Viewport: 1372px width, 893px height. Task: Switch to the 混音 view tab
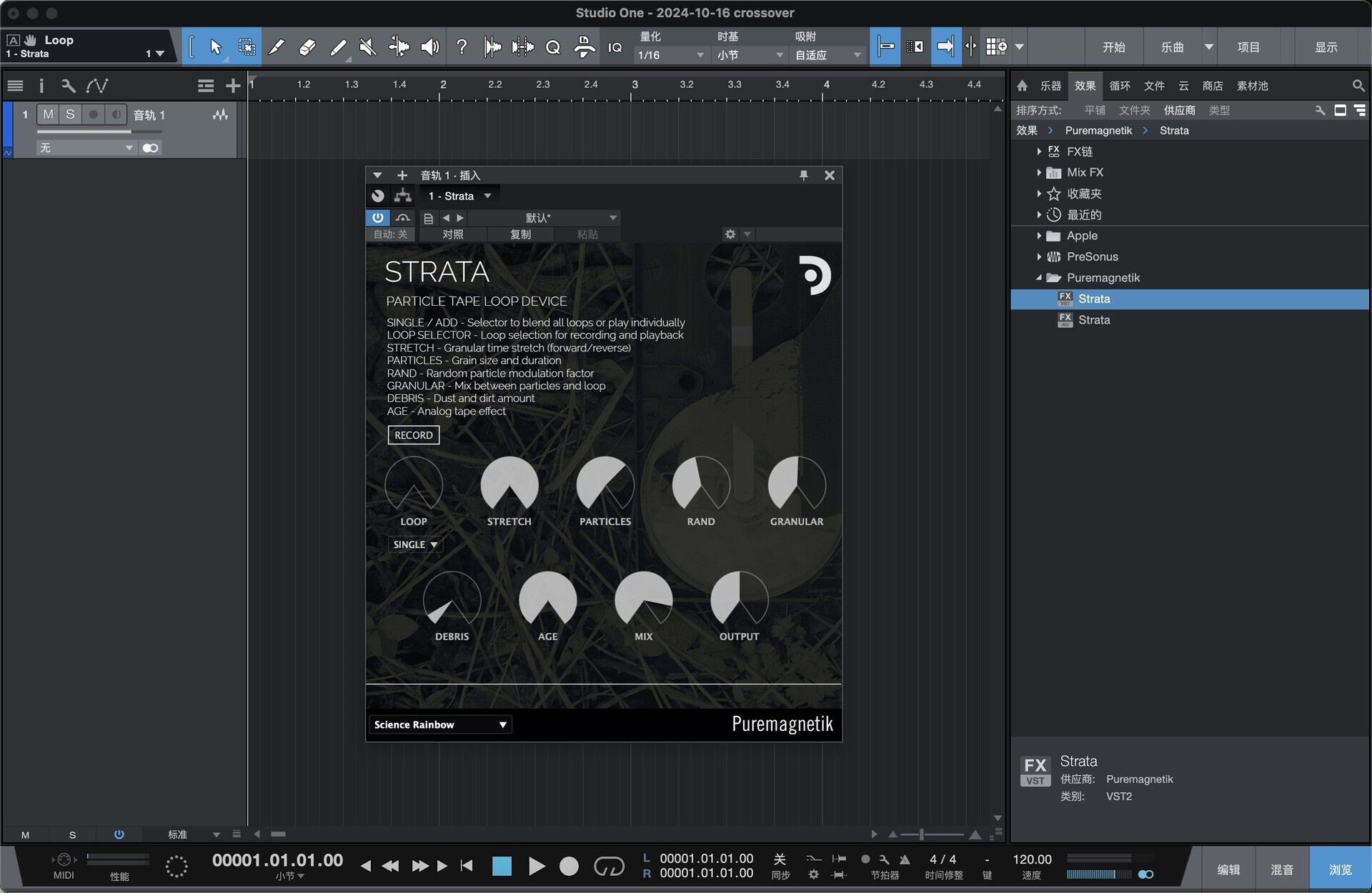(1282, 869)
